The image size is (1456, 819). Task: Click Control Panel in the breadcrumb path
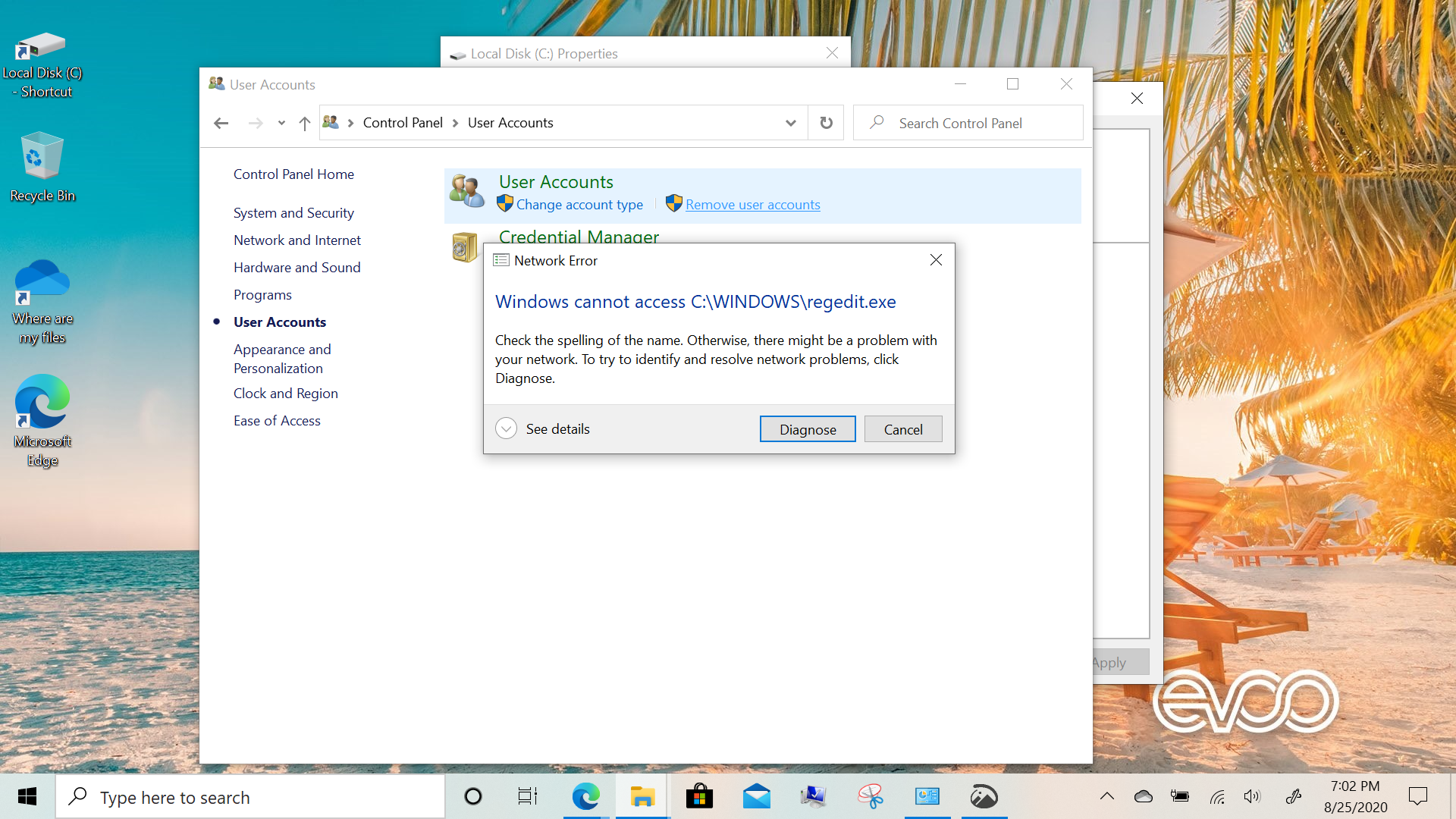[403, 123]
